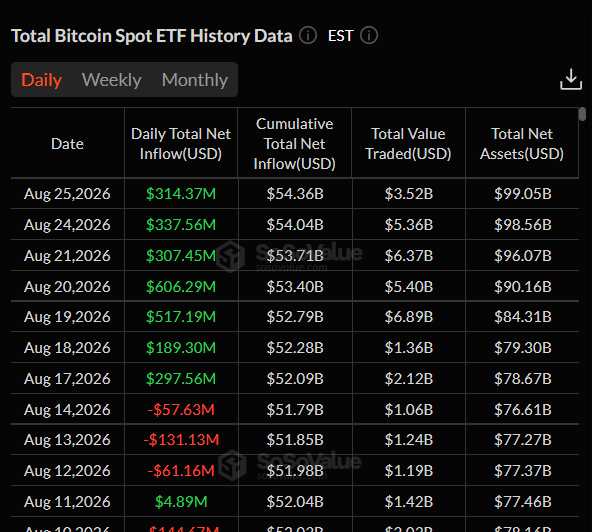
Task: Switch to the Weekly tab
Action: (112, 80)
